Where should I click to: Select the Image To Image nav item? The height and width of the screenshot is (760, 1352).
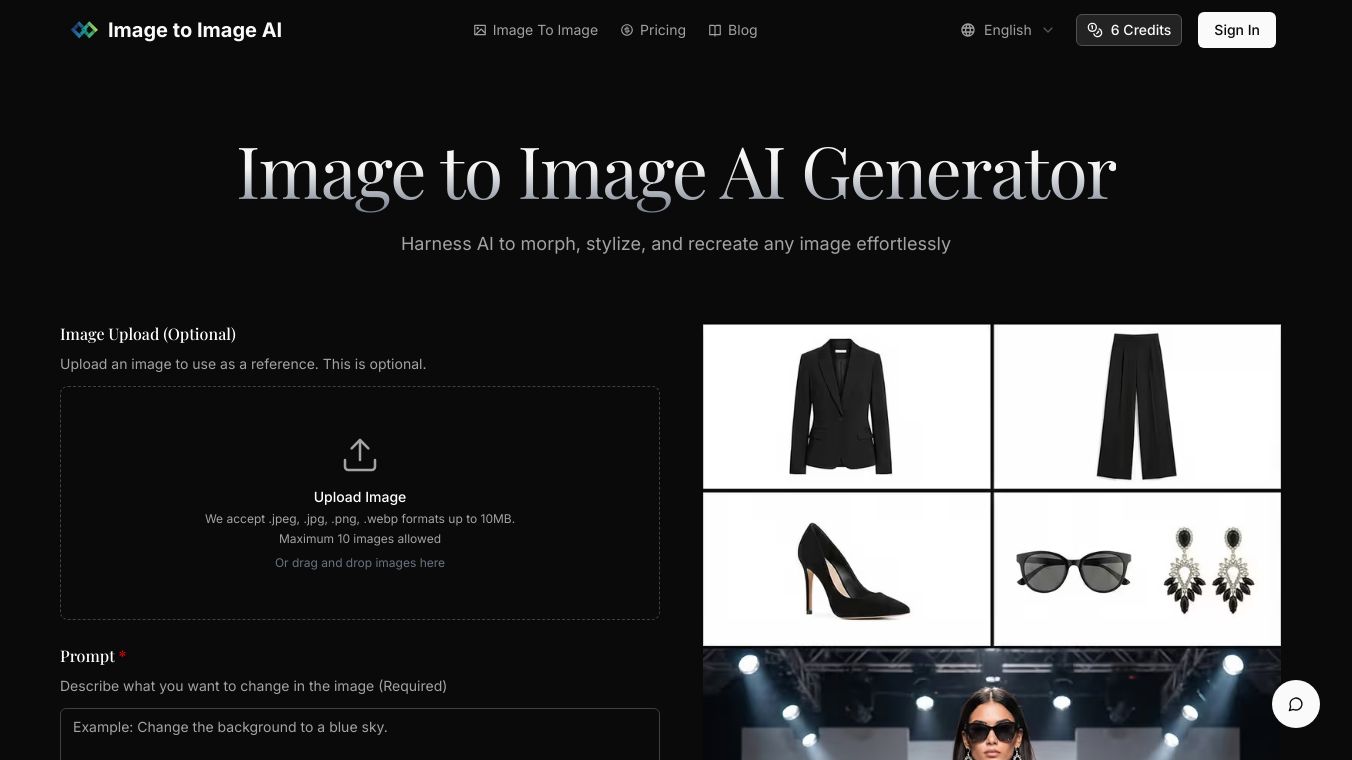(x=545, y=30)
